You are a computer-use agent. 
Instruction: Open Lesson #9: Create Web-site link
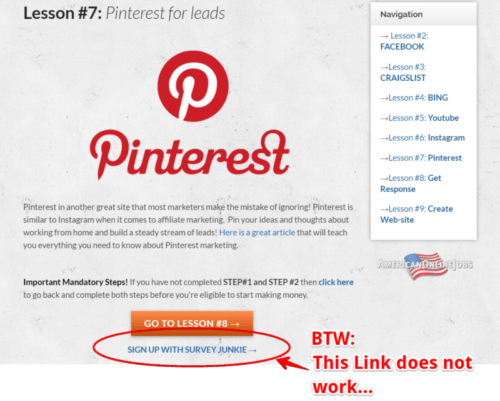[x=417, y=214]
